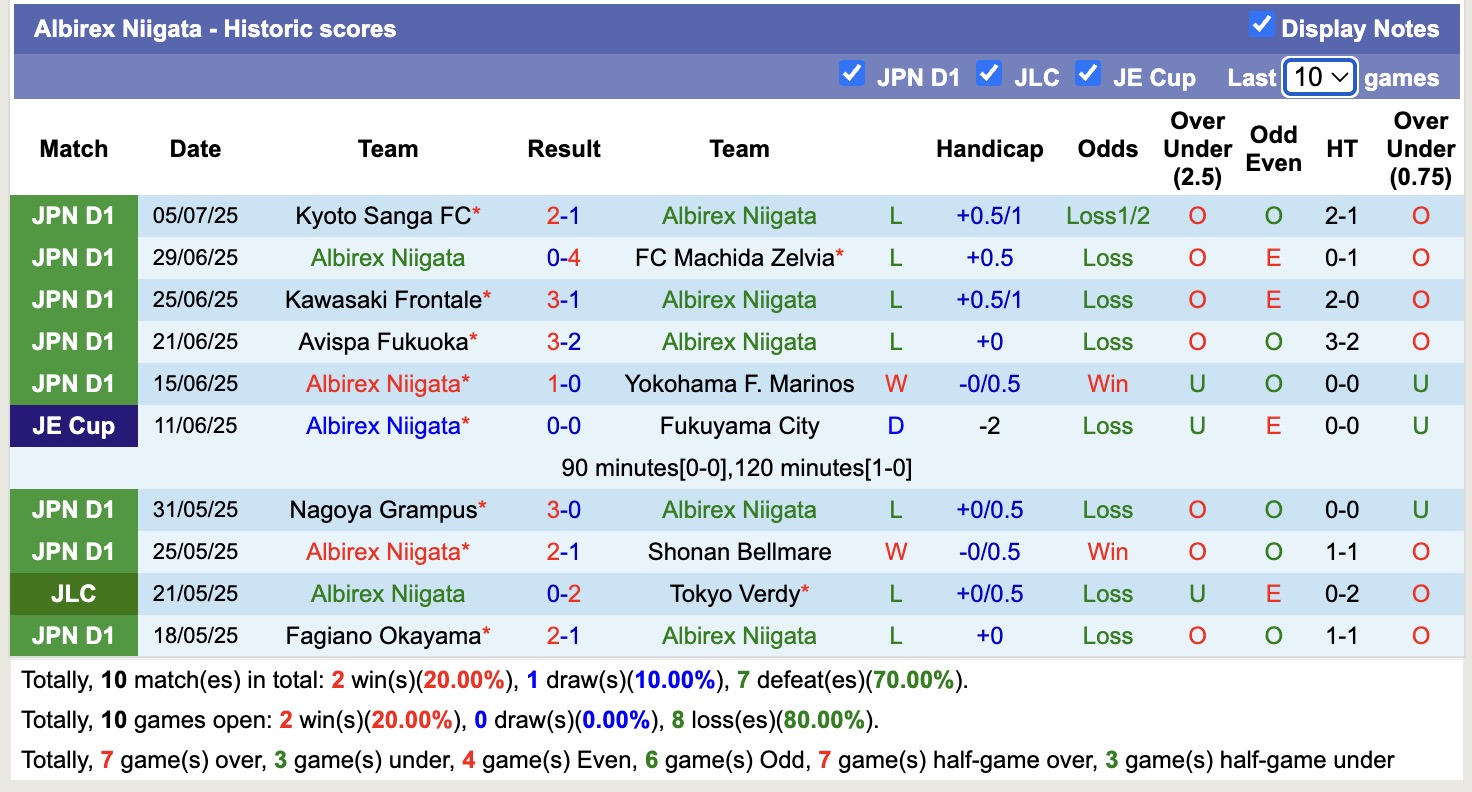Toggle the Display Notes checkbox
1472x792 pixels.
tap(1261, 26)
